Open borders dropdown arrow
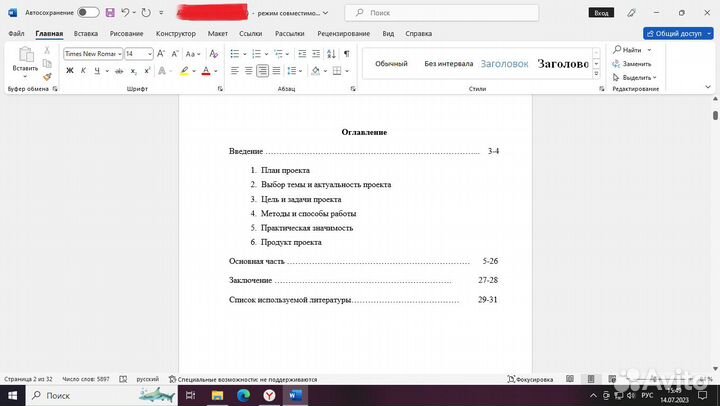This screenshot has width=720, height=406. 347,71
